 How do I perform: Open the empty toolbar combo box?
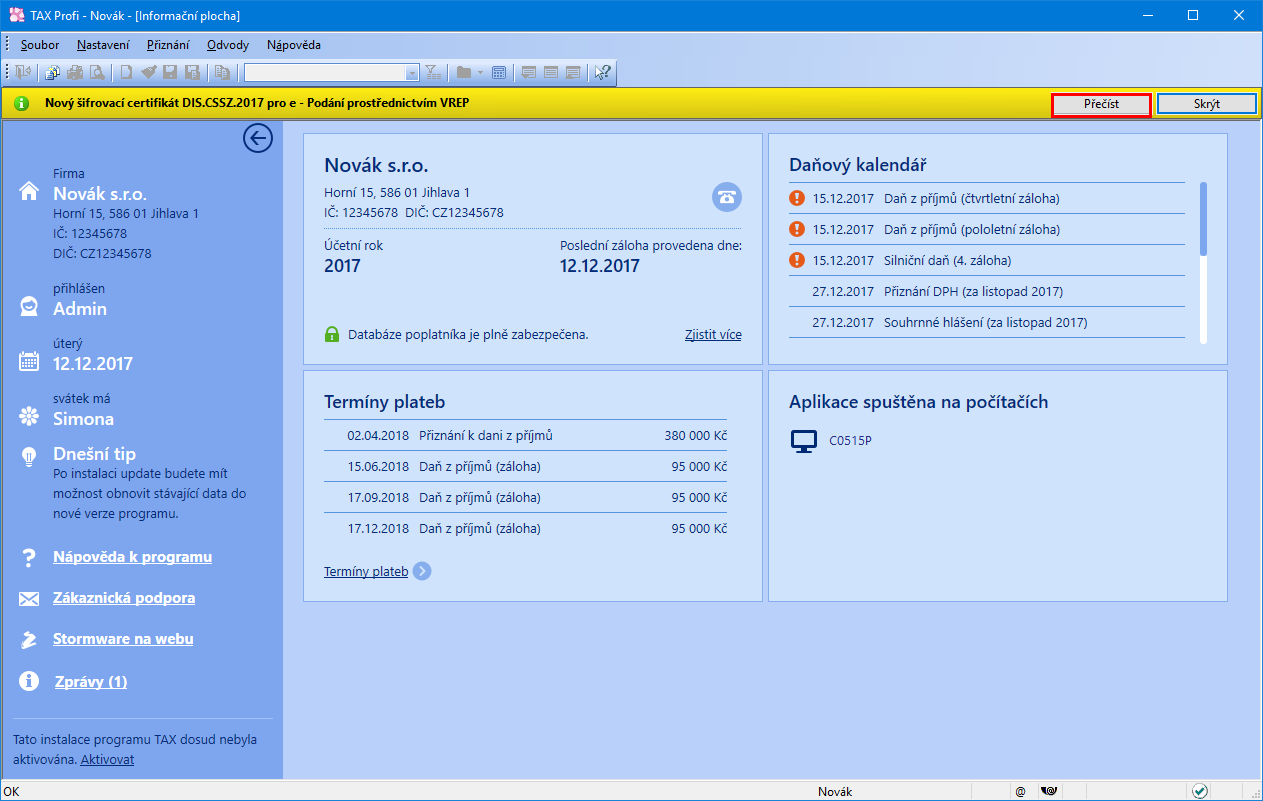pyautogui.click(x=332, y=72)
